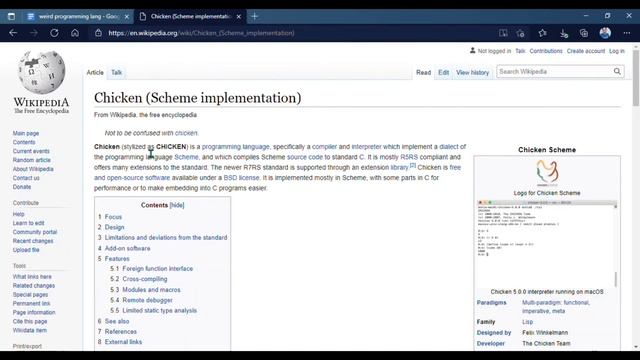Close the weird programming lang tab

(x=127, y=16)
